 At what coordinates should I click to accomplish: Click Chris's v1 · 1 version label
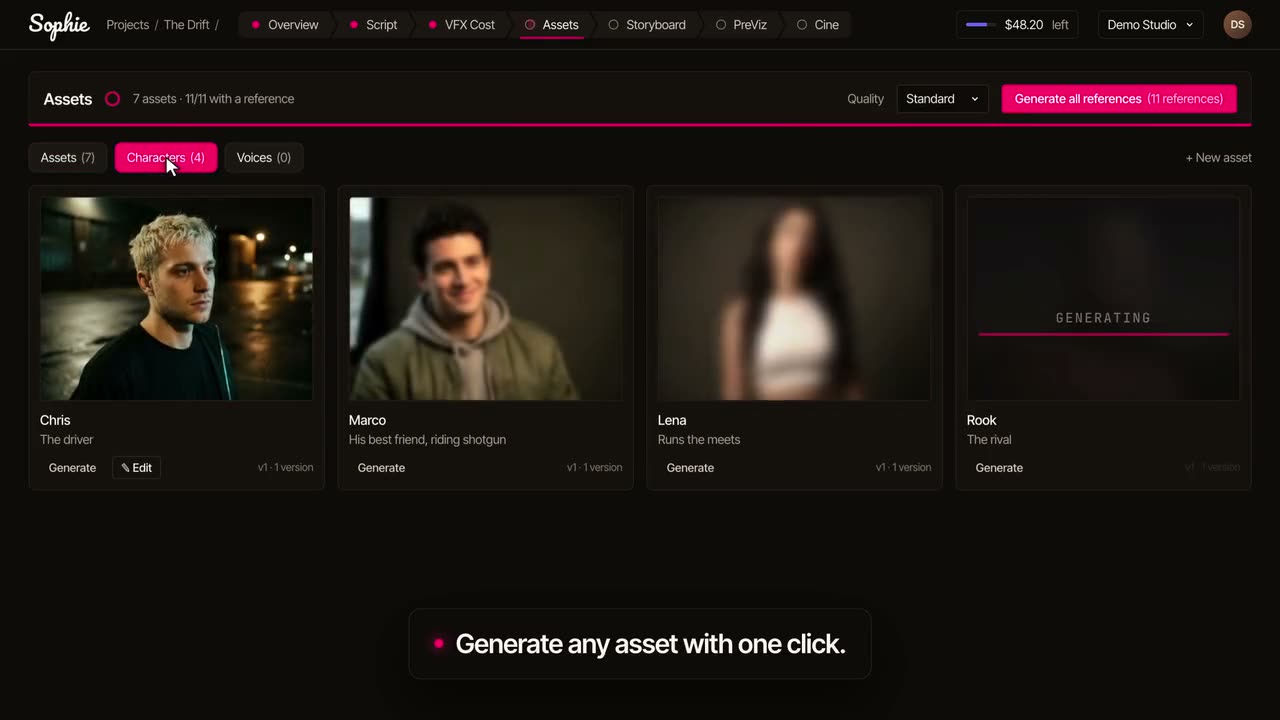285,468
